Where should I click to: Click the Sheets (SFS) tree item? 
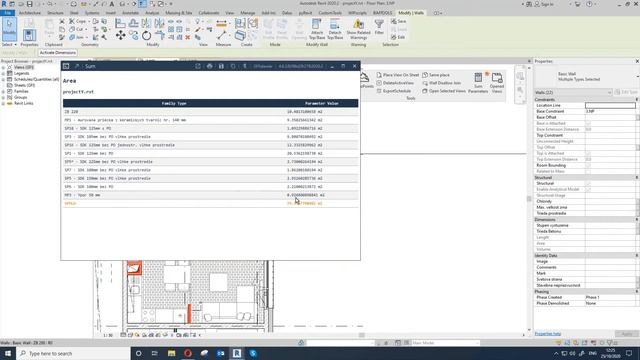click(x=24, y=85)
